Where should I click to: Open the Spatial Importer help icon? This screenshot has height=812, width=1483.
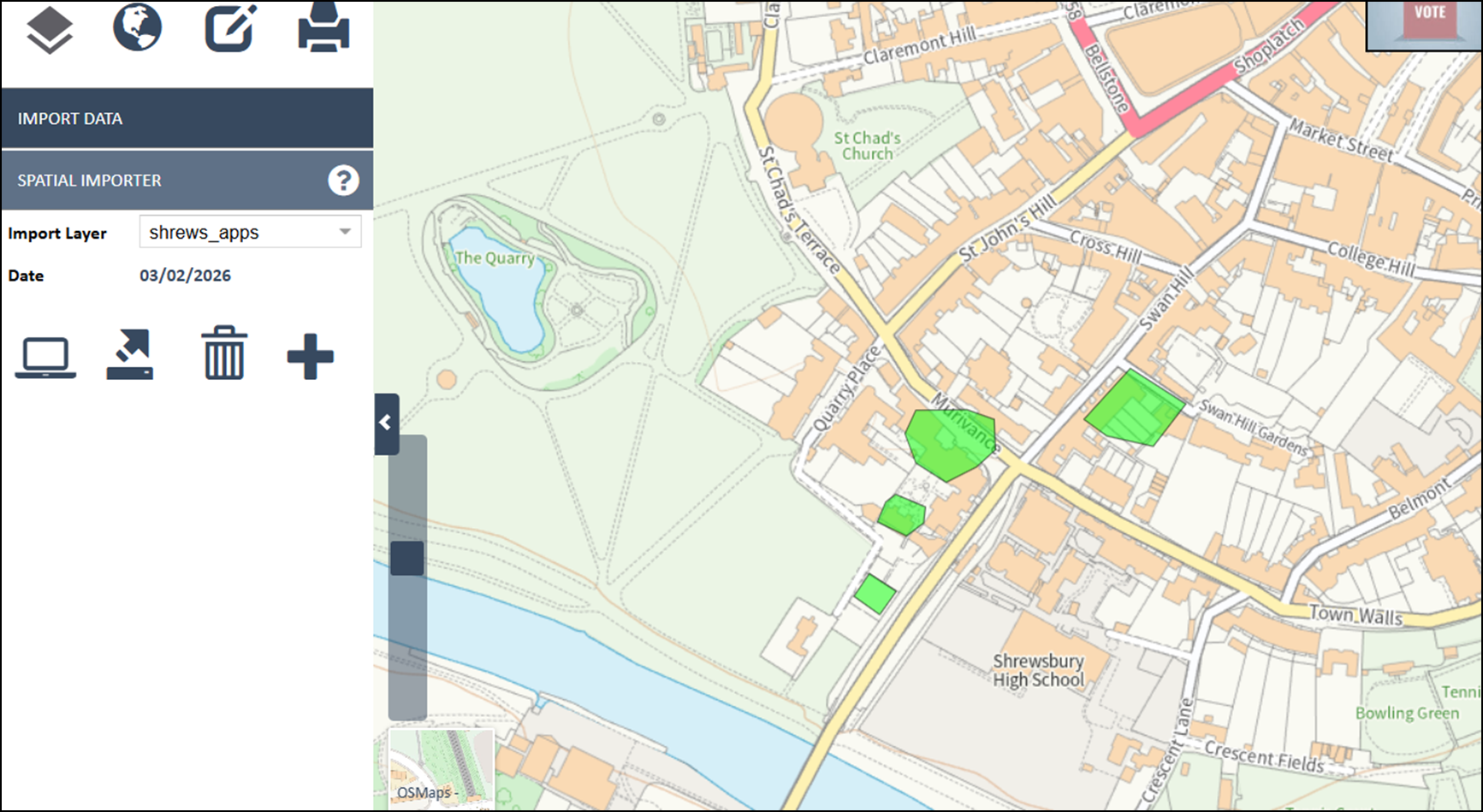[x=343, y=181]
